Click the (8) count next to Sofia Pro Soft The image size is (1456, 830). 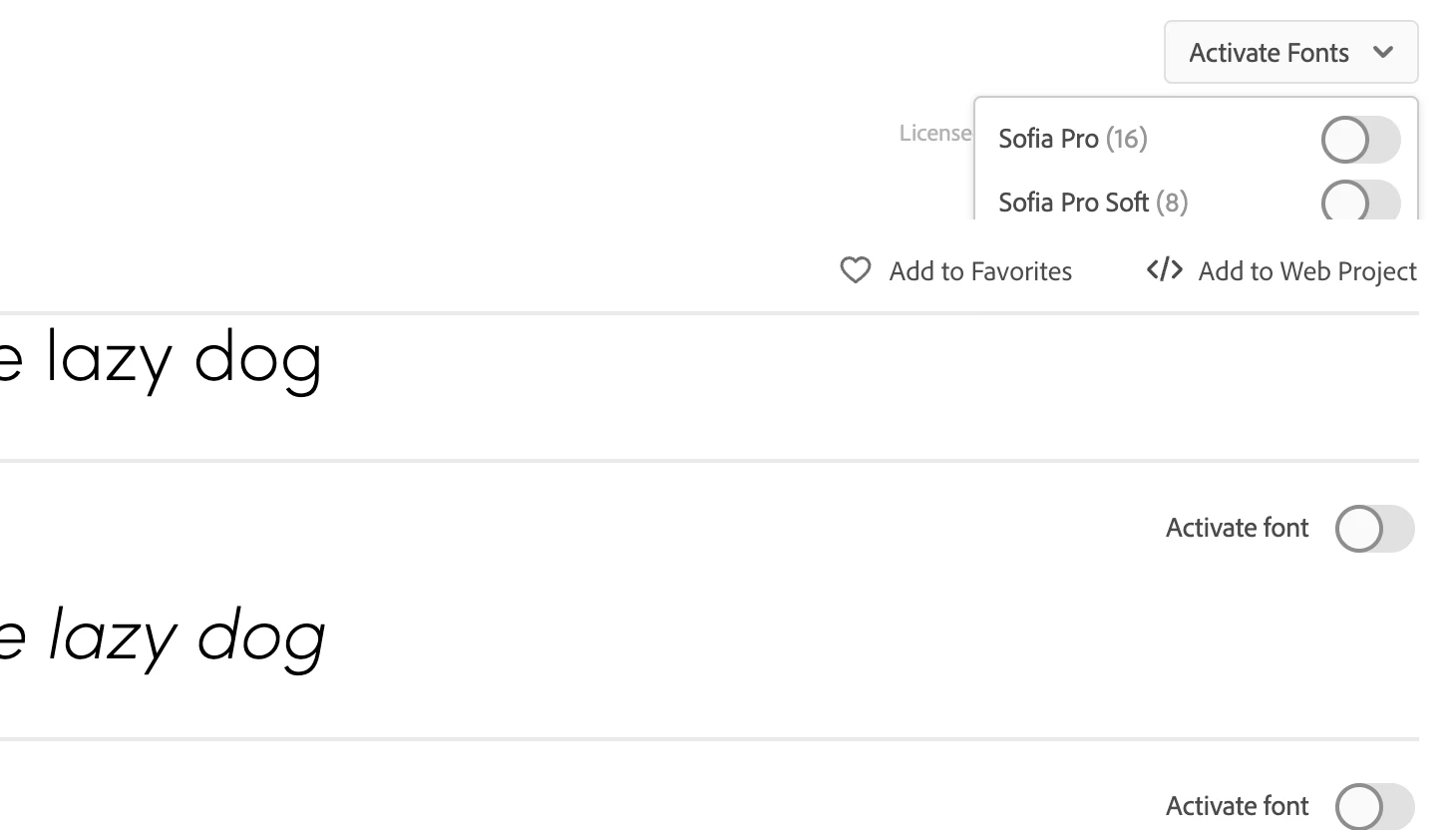[x=1172, y=203]
